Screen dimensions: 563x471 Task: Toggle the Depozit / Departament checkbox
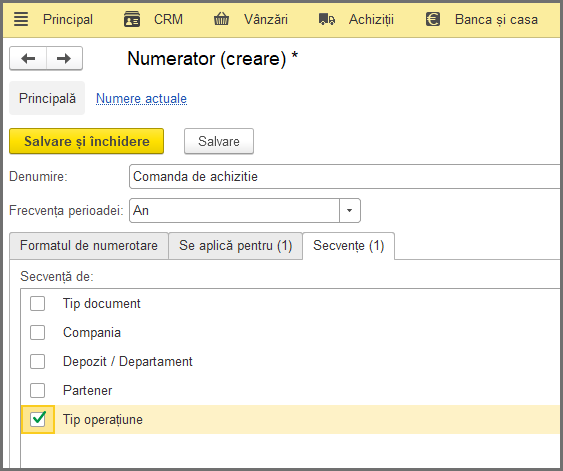pyautogui.click(x=38, y=362)
